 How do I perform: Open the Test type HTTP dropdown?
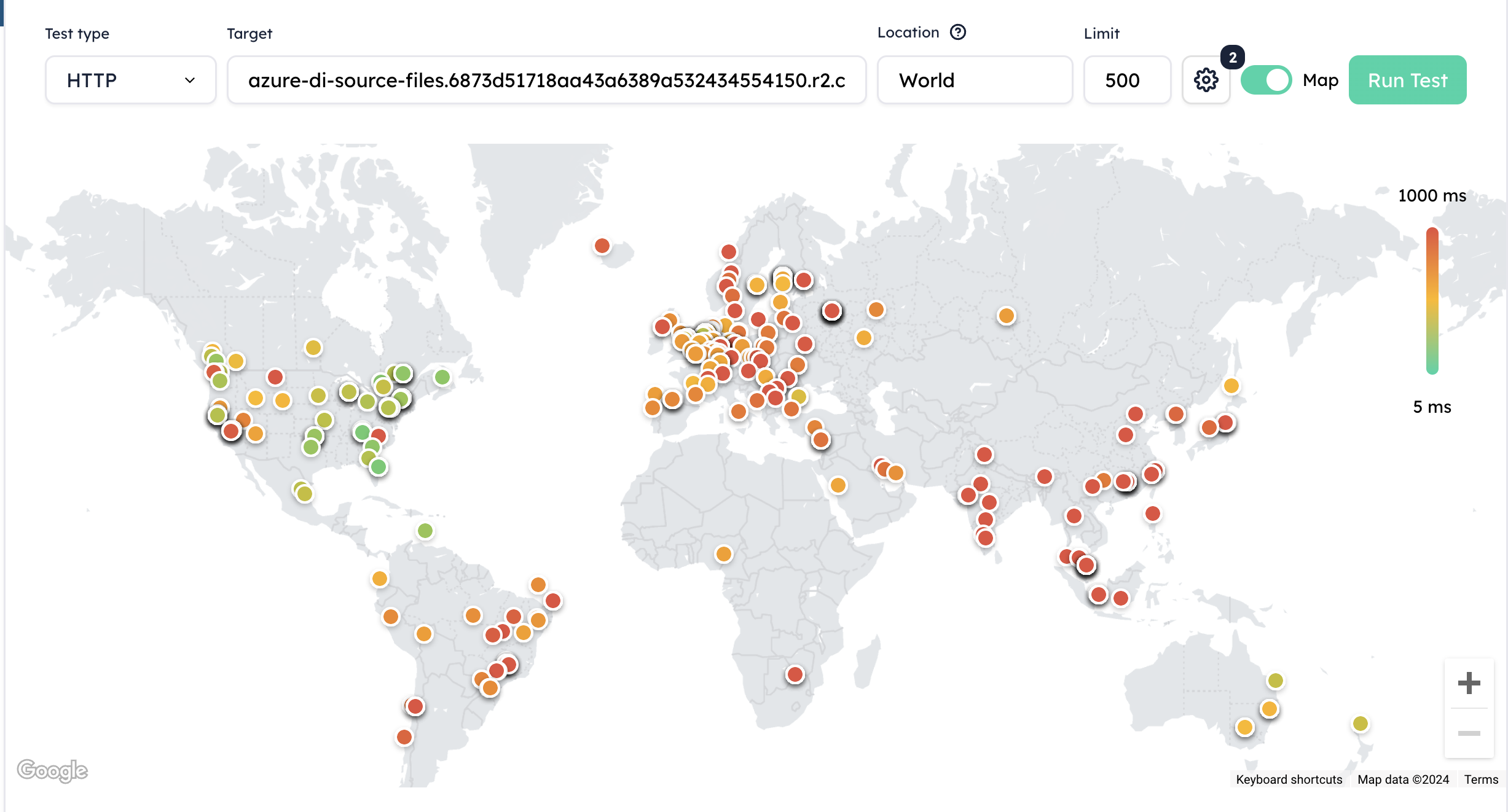click(x=130, y=80)
